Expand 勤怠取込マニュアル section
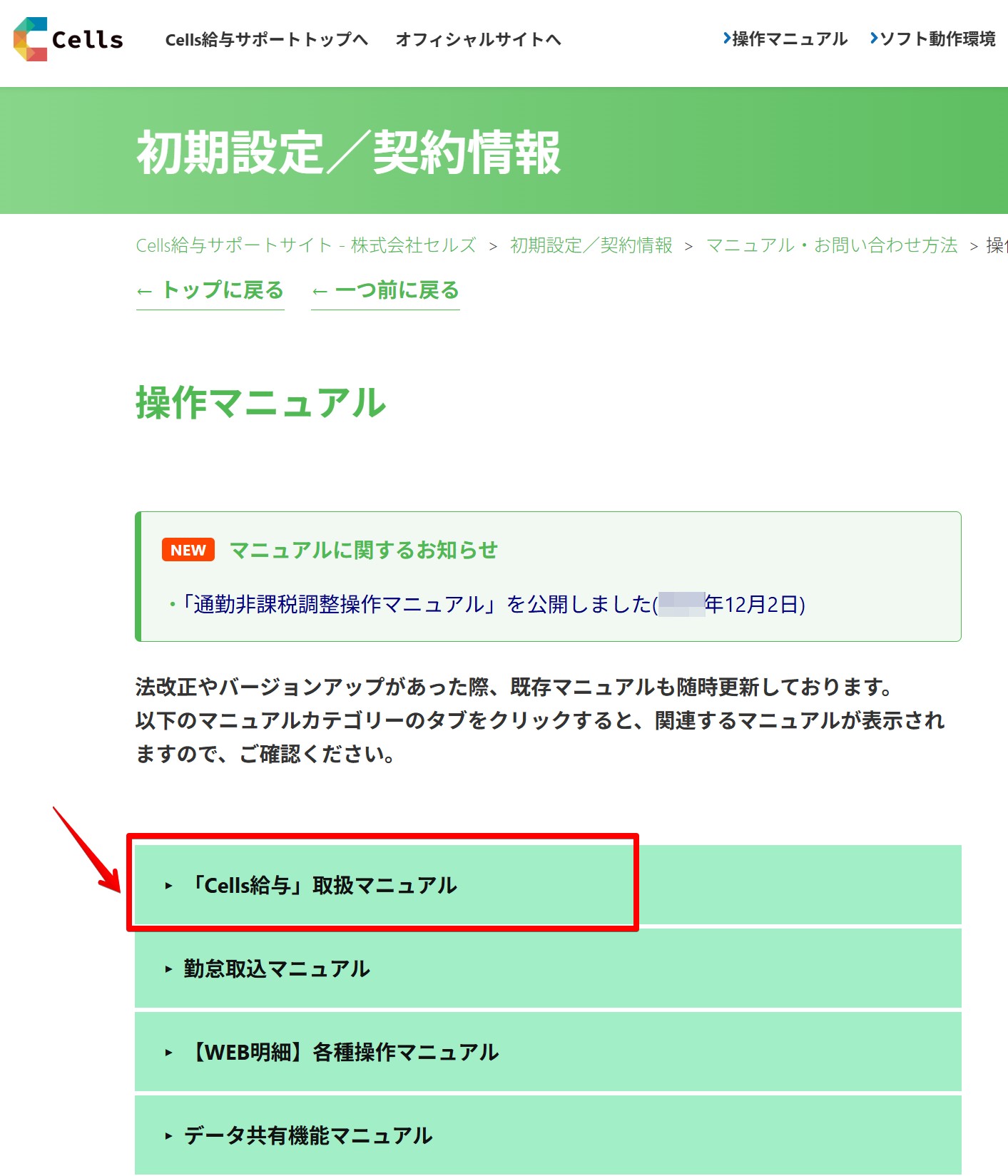1008x1176 pixels. click(x=548, y=968)
